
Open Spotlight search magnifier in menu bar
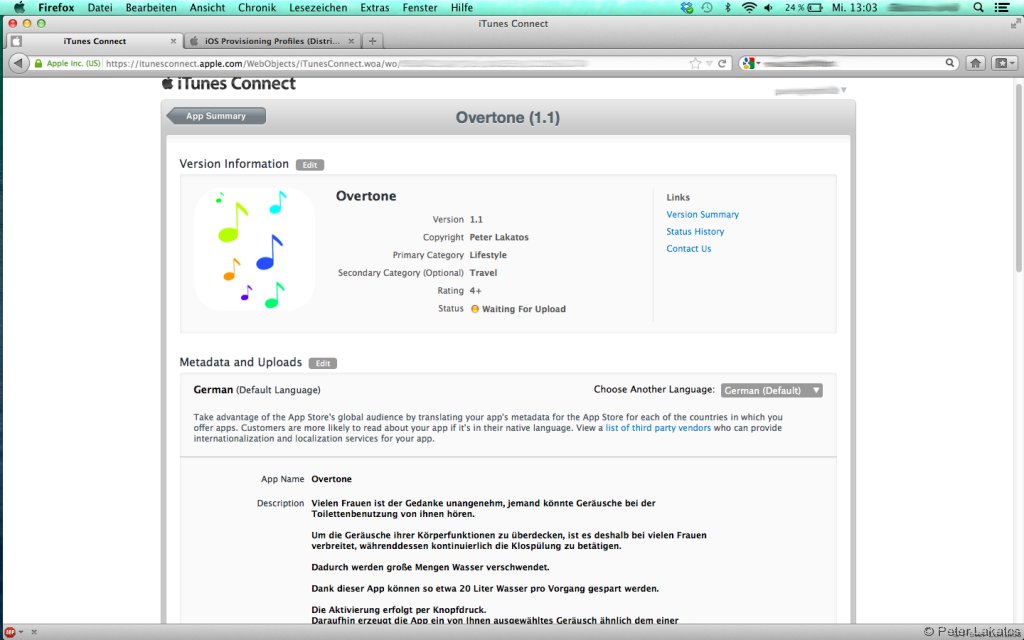[978, 8]
